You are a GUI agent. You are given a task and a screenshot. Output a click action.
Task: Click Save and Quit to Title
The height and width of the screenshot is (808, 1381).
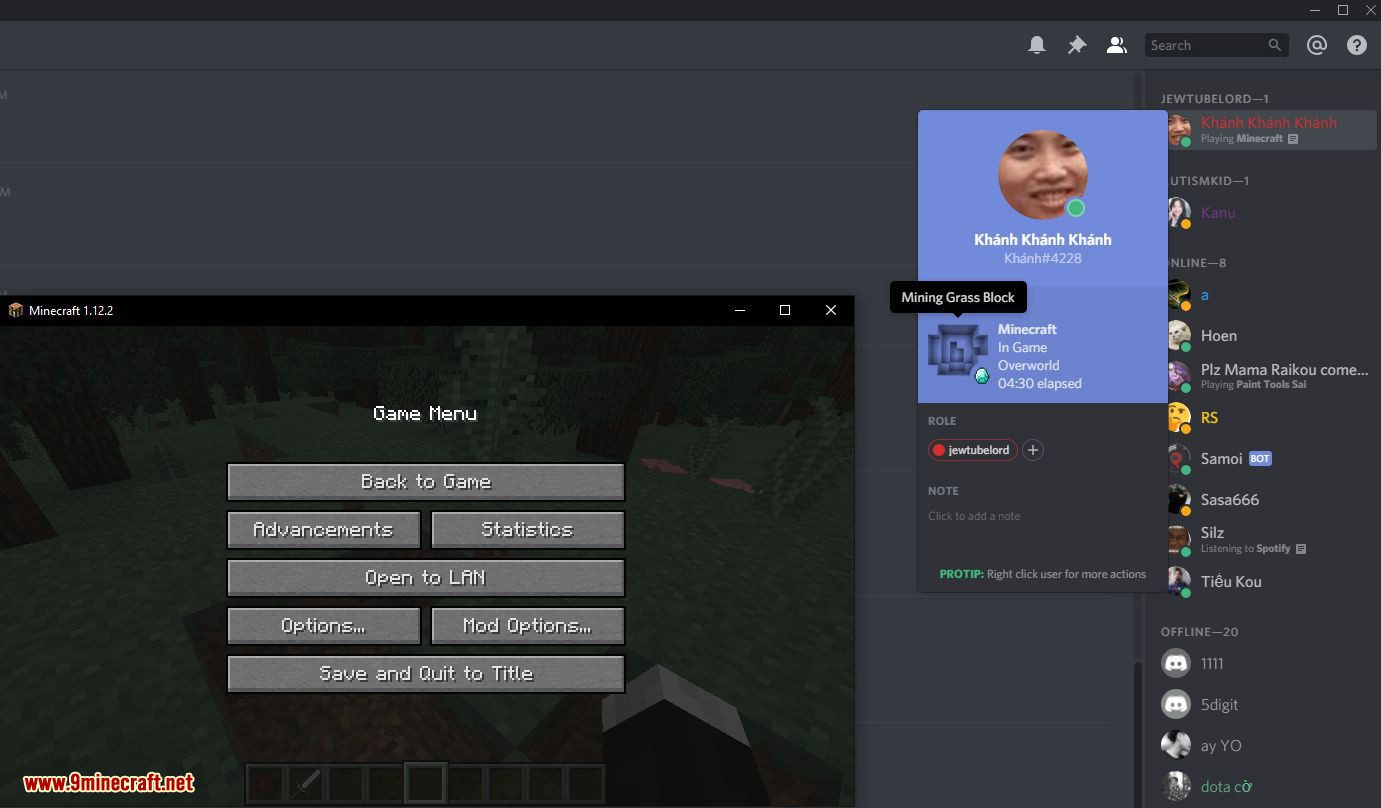tap(426, 674)
